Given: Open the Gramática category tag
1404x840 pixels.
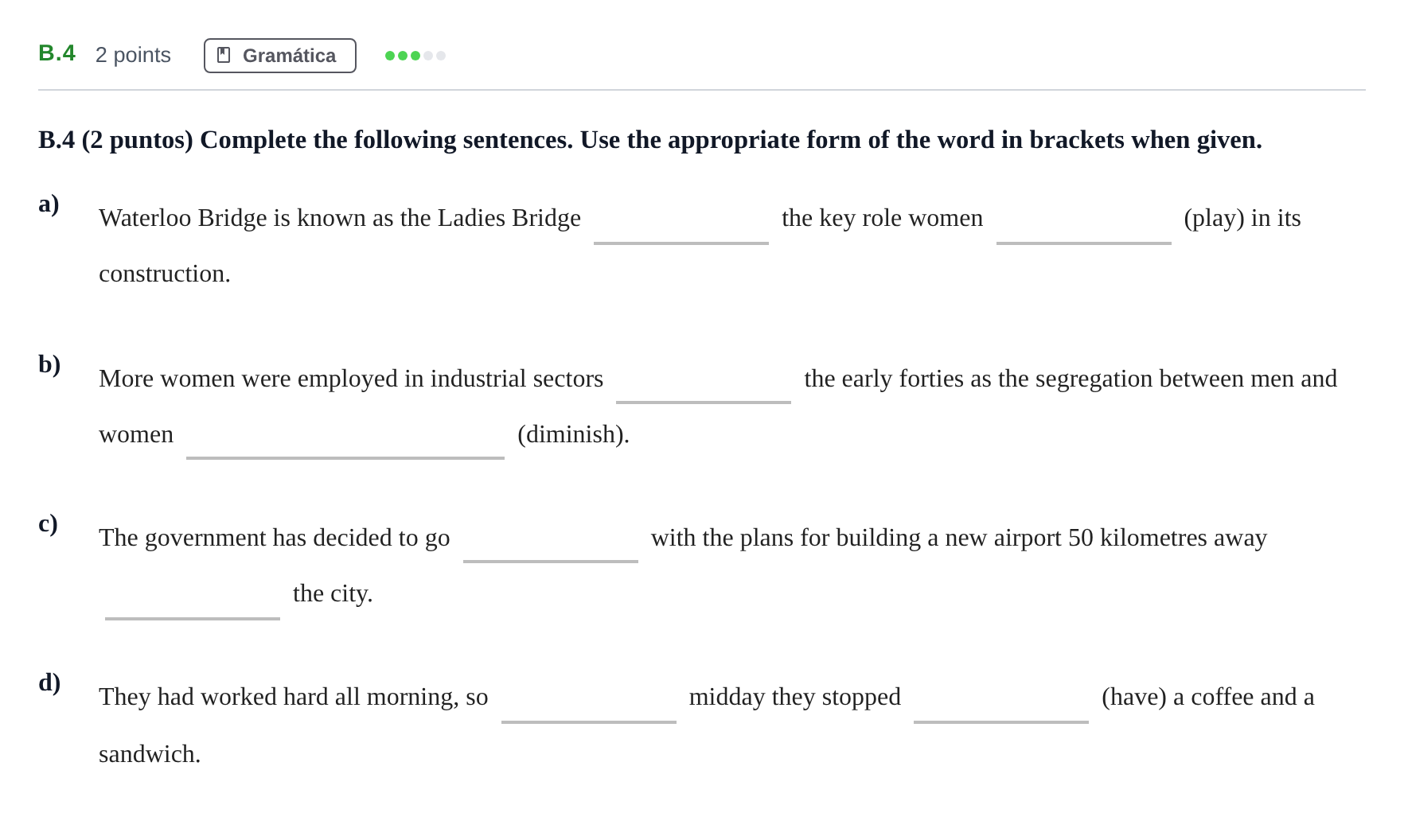Looking at the screenshot, I should coord(280,56).
